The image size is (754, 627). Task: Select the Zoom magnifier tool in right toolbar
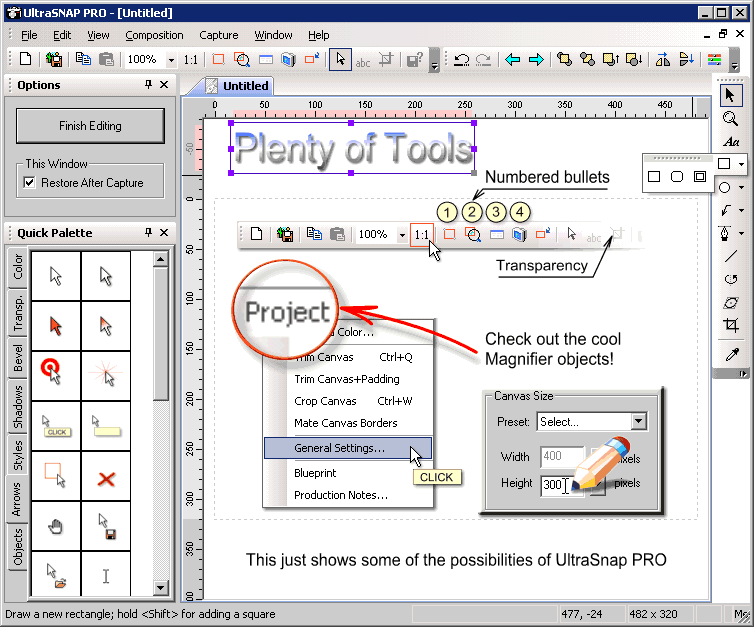[x=730, y=118]
